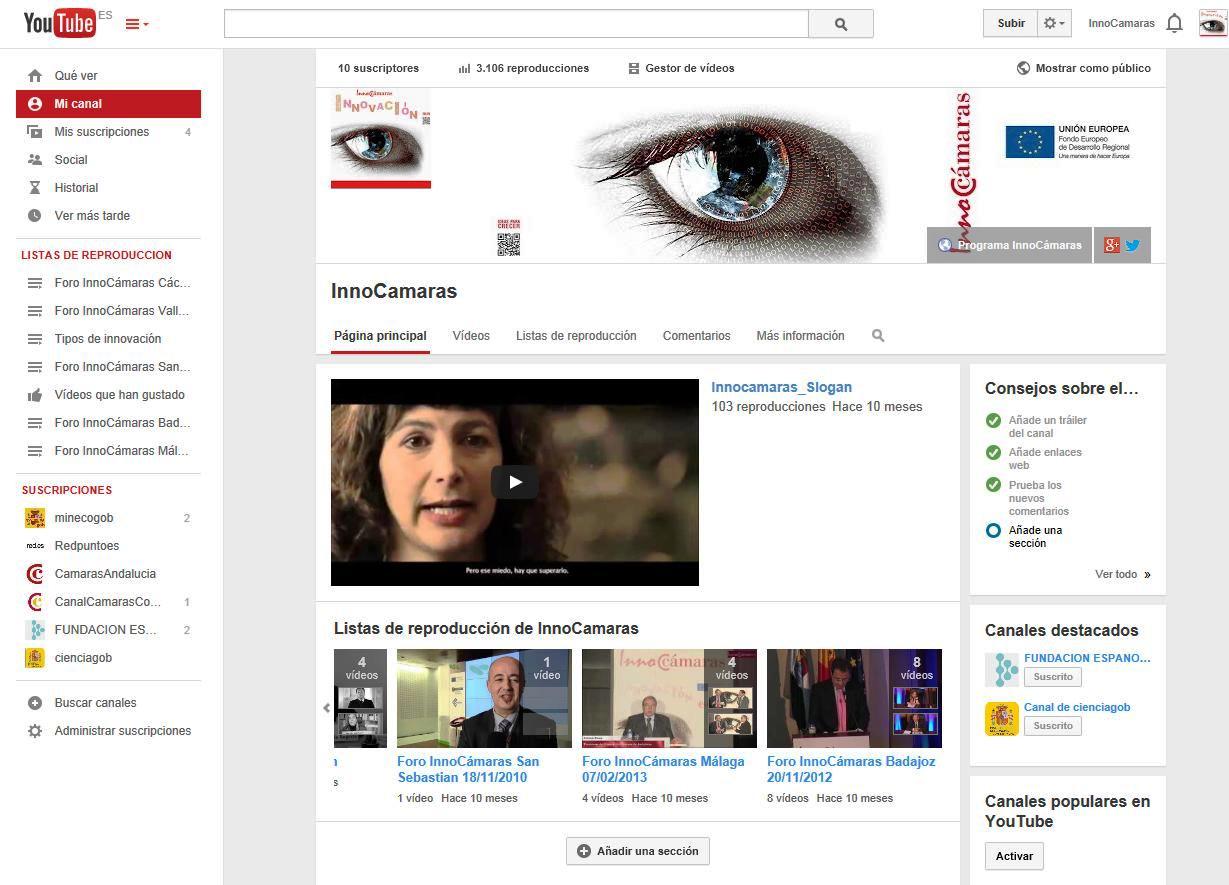Play the Innocamaras_Slogan video
The width and height of the screenshot is (1229, 885).
[x=515, y=482]
